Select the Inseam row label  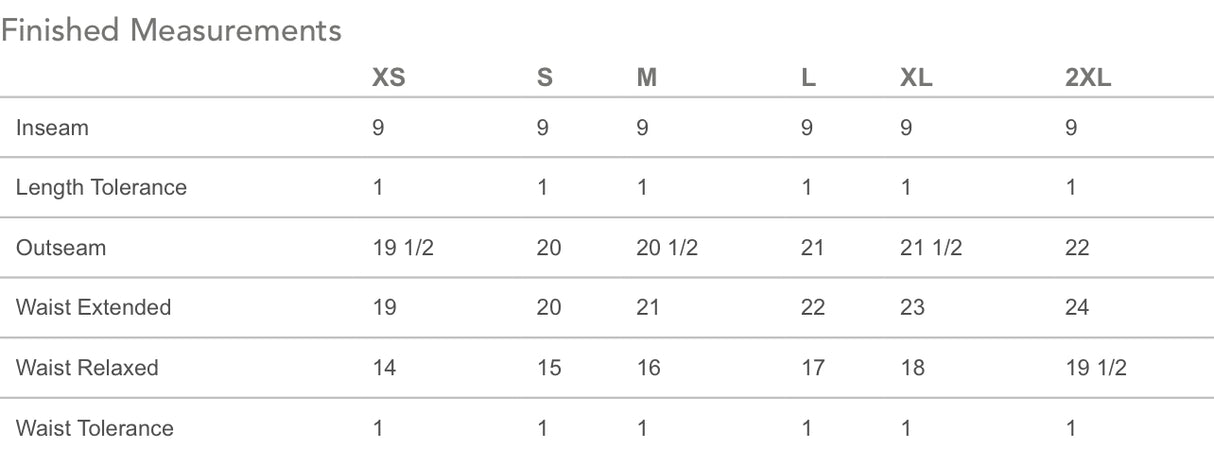(52, 128)
